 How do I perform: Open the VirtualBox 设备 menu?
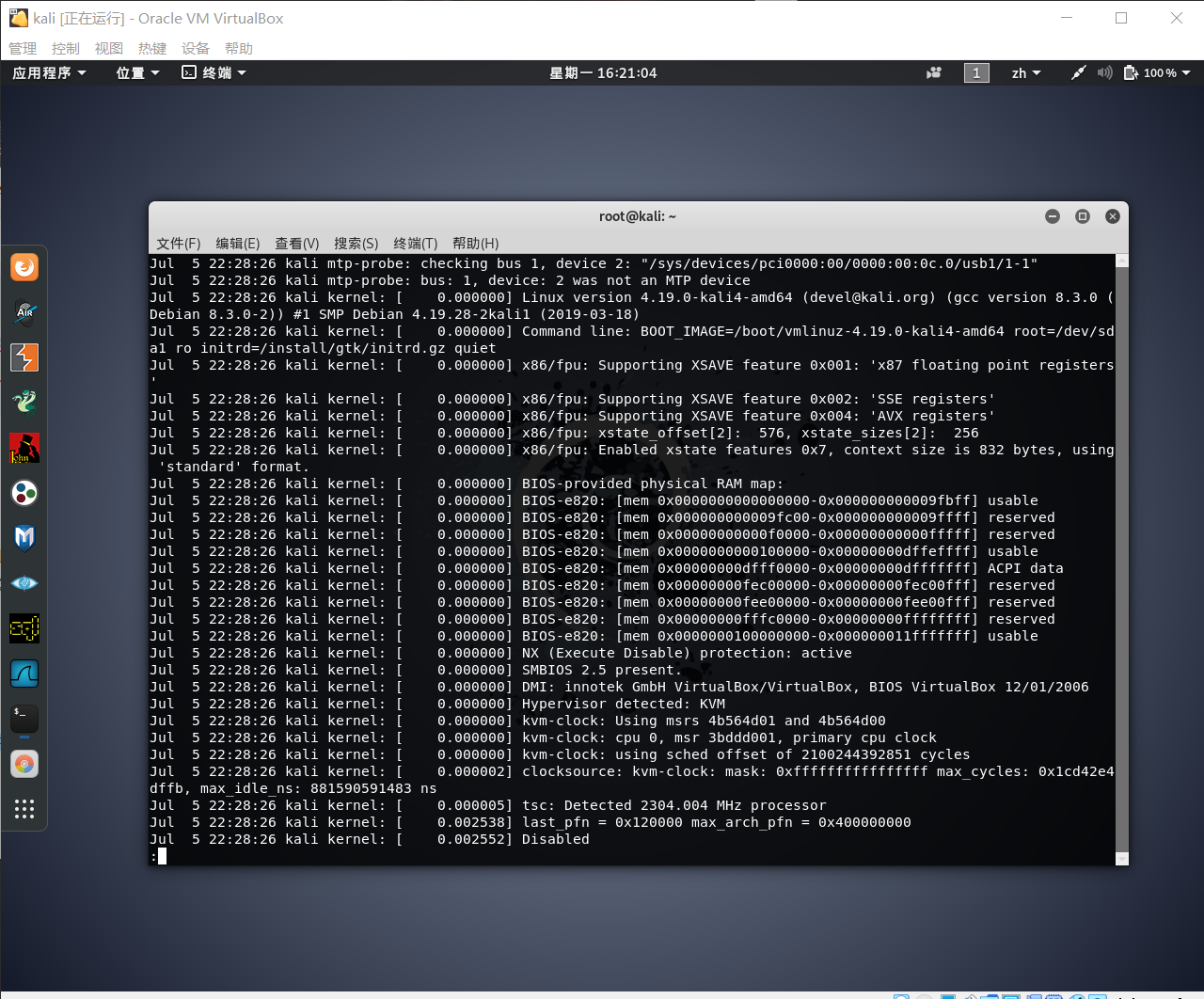click(196, 48)
